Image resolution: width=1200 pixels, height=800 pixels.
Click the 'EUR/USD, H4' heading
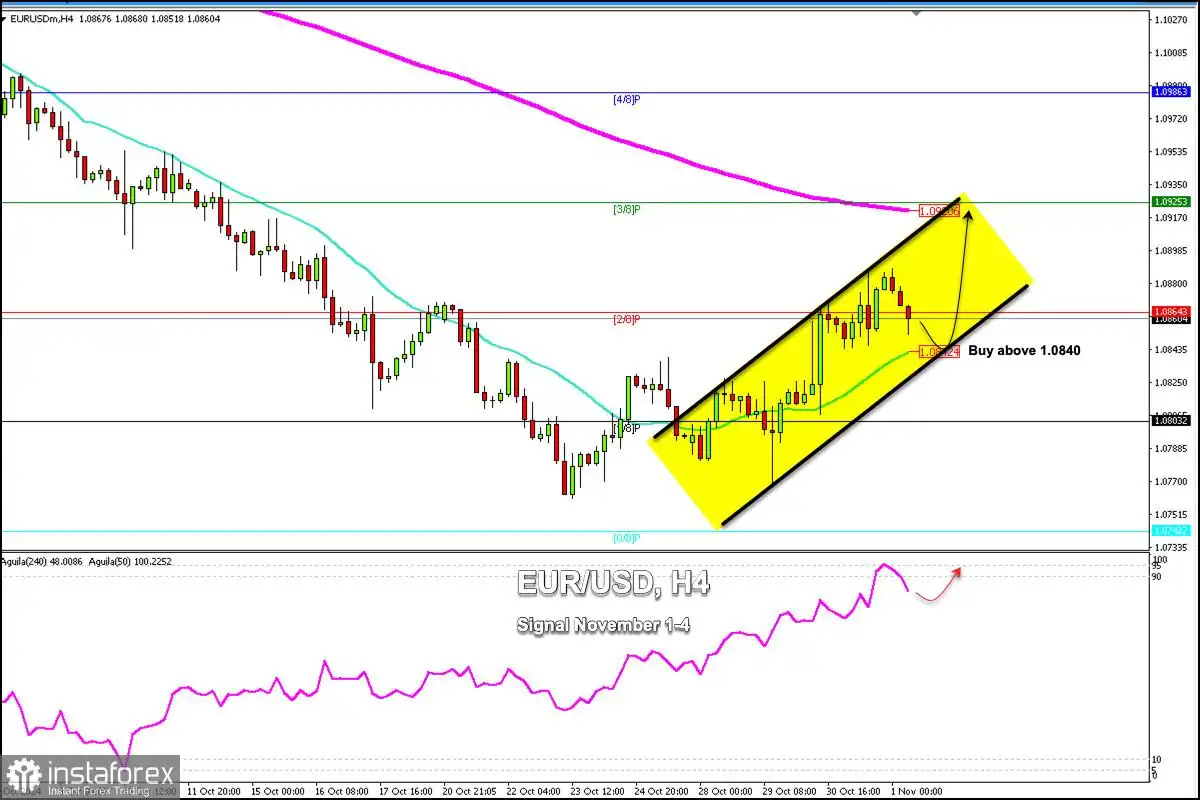(613, 583)
